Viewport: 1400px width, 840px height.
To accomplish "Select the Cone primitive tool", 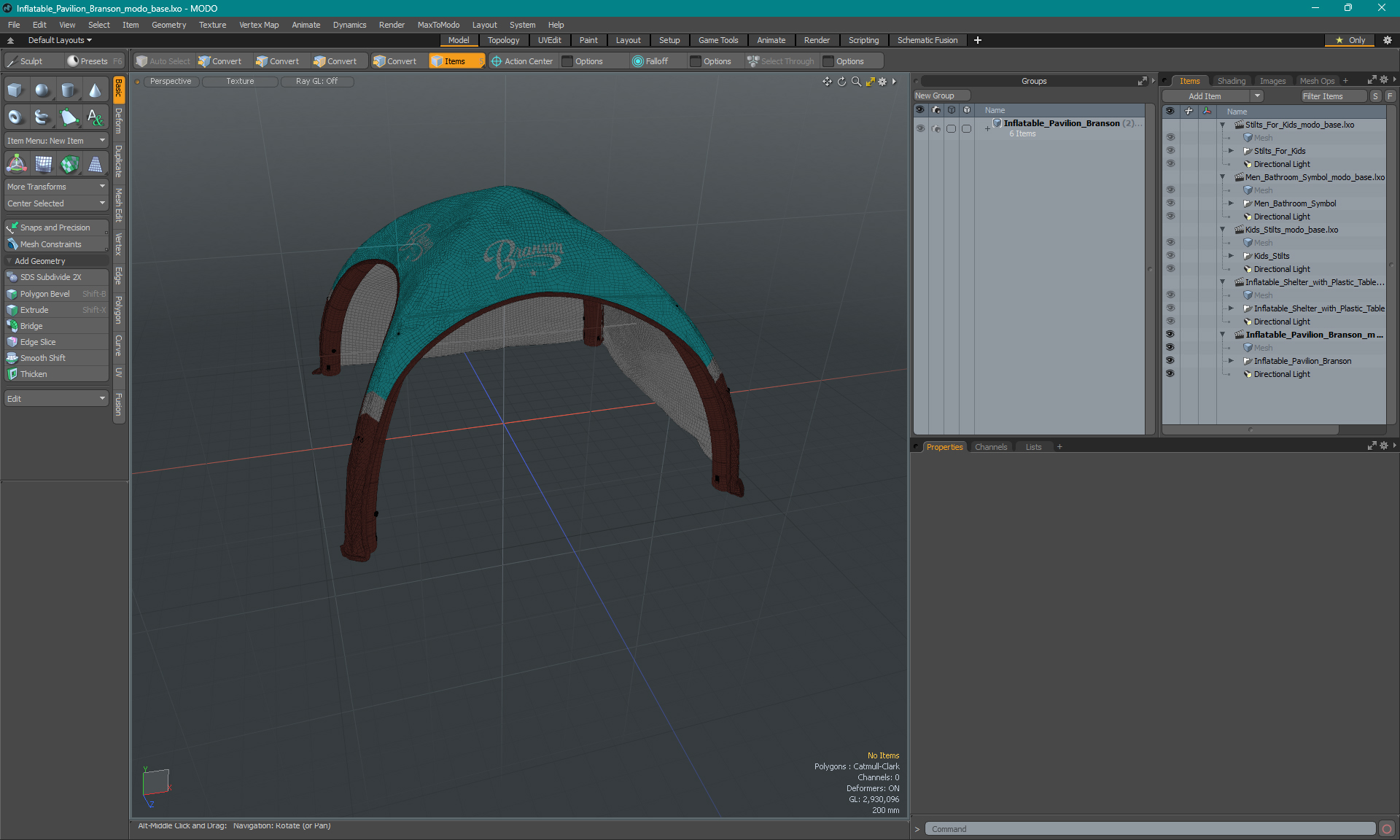I will pyautogui.click(x=95, y=90).
